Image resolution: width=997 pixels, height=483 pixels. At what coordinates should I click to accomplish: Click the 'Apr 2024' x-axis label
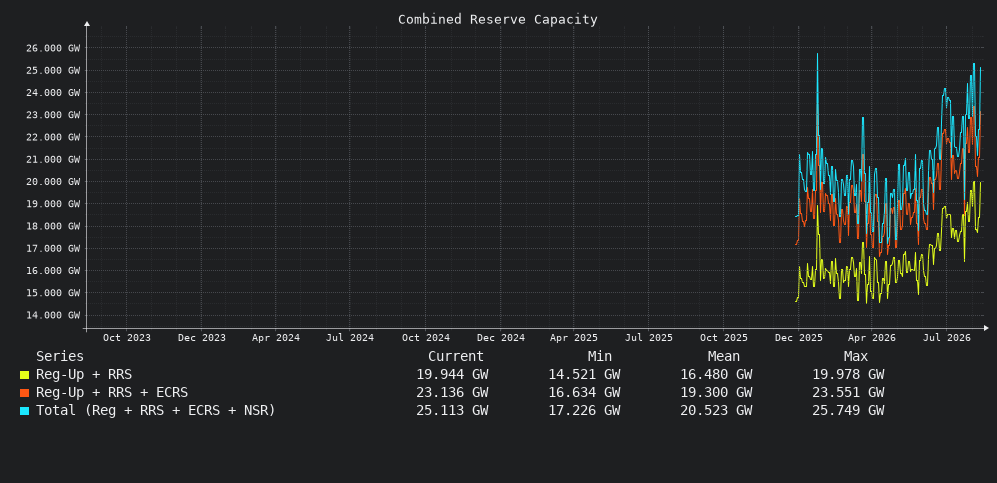276,338
